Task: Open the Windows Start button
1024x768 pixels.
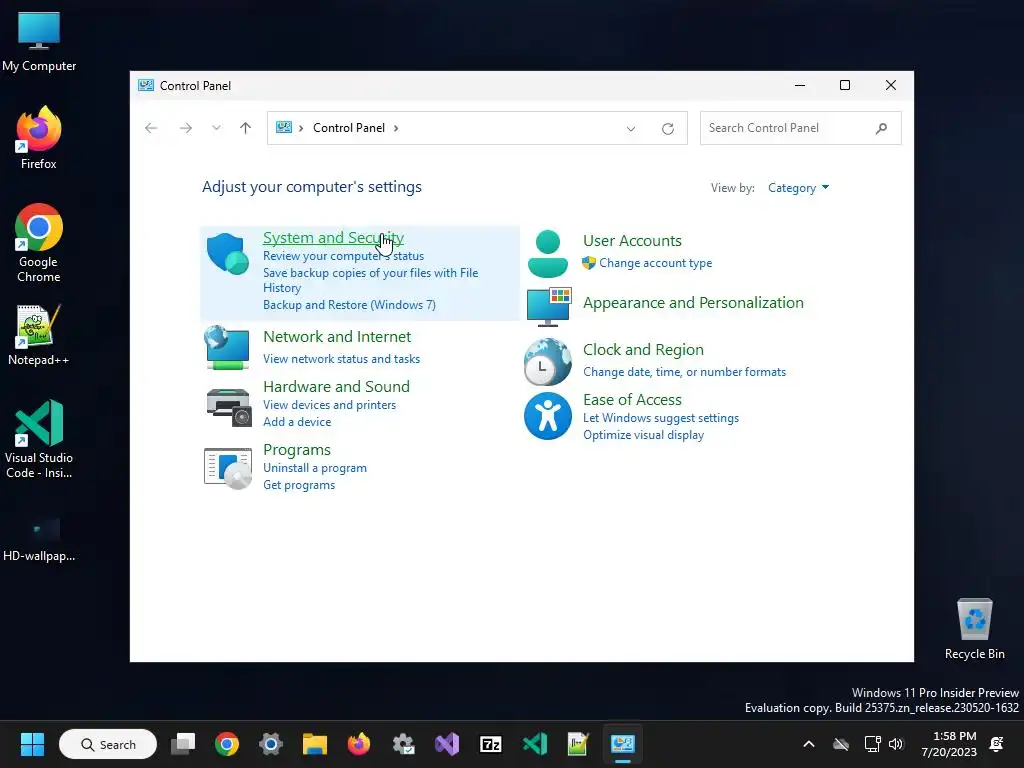Action: click(x=32, y=744)
